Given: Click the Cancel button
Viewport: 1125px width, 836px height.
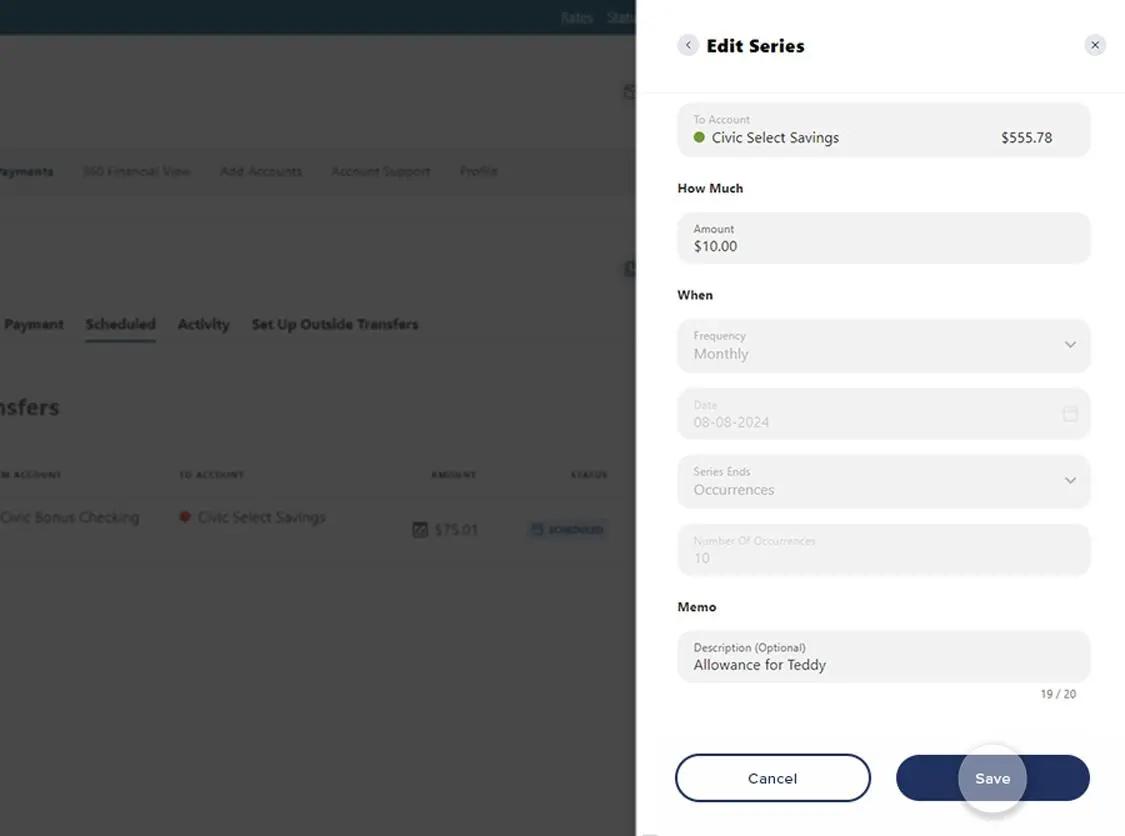Looking at the screenshot, I should click(x=772, y=777).
